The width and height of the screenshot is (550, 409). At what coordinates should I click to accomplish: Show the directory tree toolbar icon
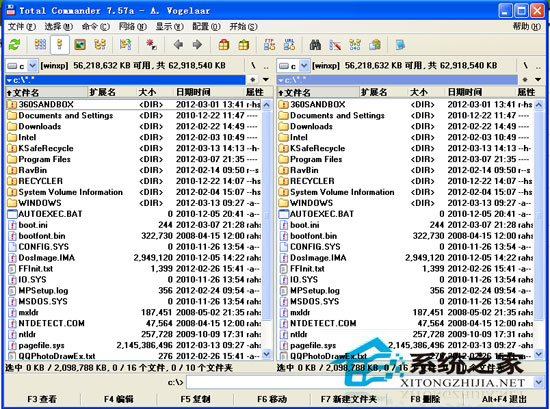click(x=100, y=45)
